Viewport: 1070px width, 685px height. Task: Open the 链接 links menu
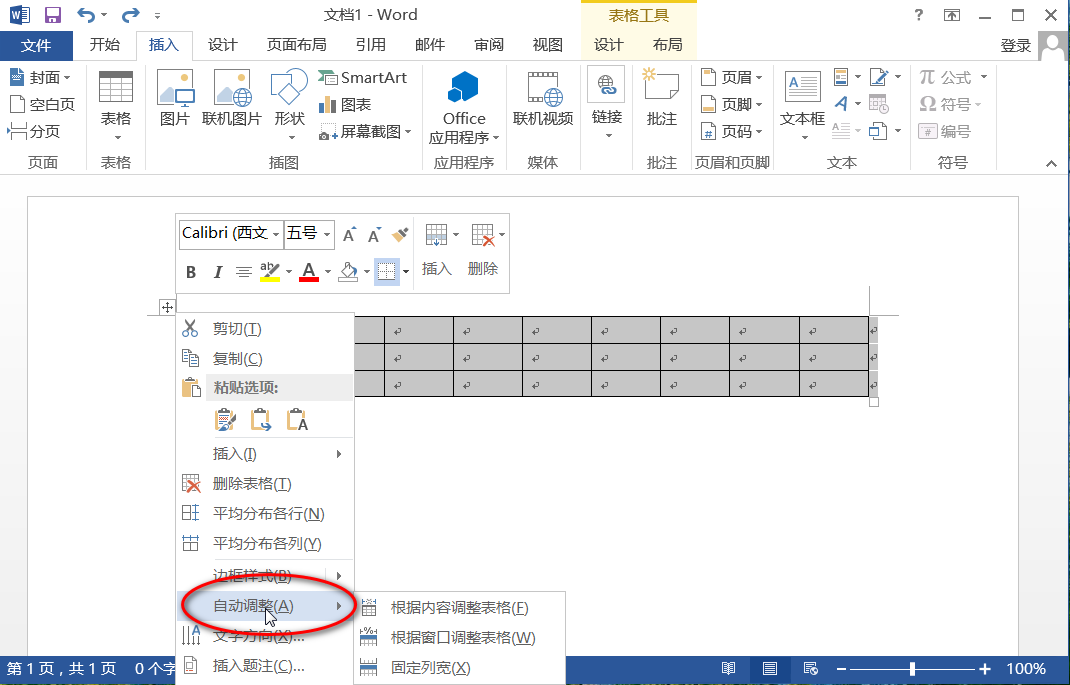click(x=607, y=104)
